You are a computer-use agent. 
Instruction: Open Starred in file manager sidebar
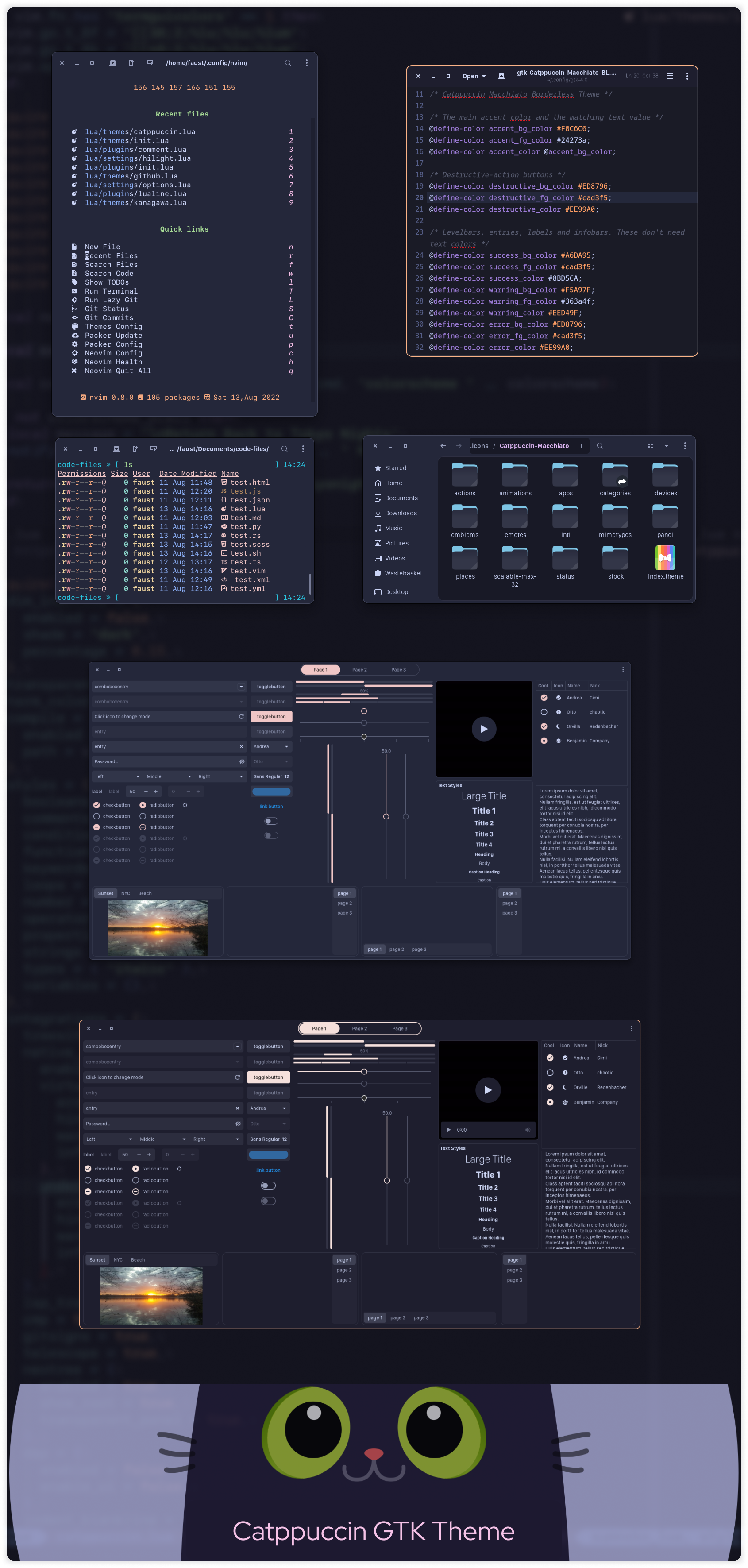tap(390, 468)
